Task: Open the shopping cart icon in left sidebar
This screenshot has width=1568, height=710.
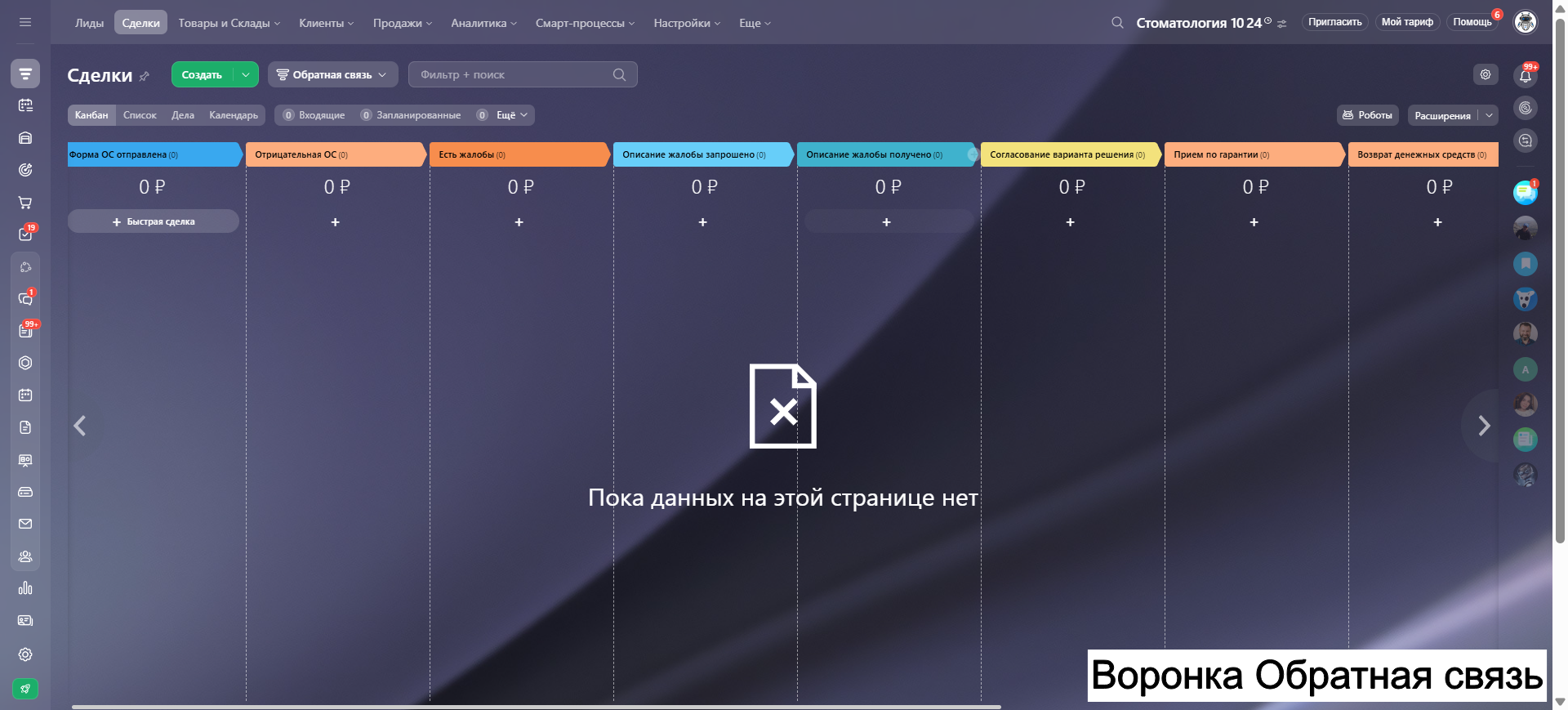Action: pyautogui.click(x=25, y=203)
